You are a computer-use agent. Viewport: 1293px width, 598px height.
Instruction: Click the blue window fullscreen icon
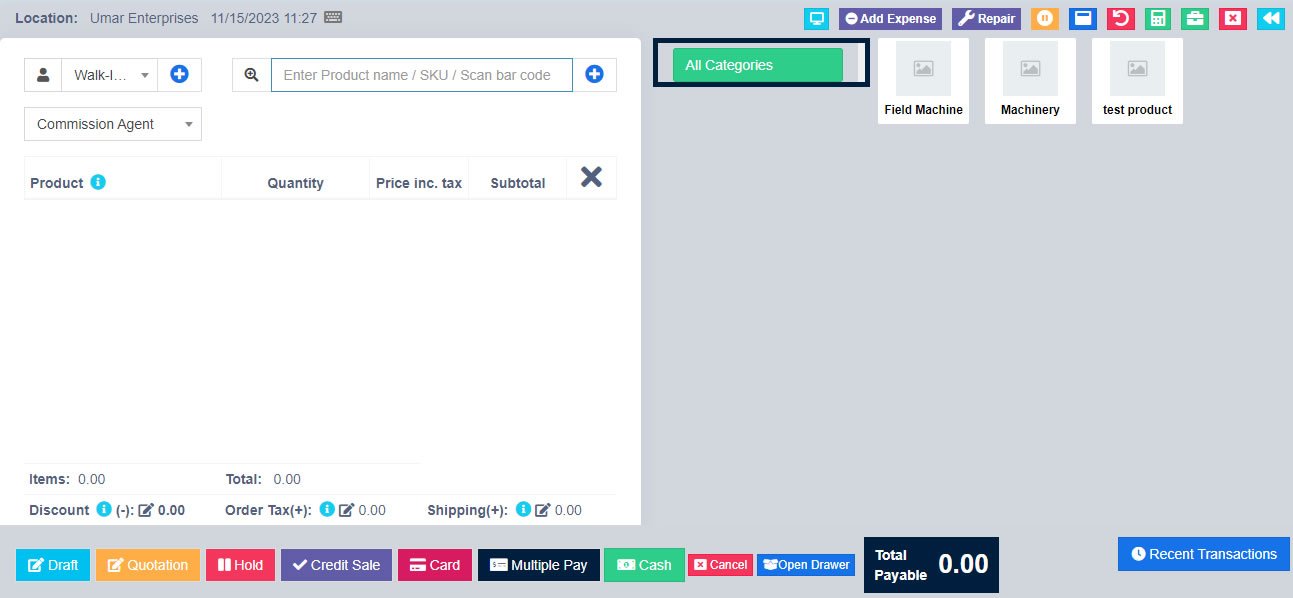(1082, 18)
